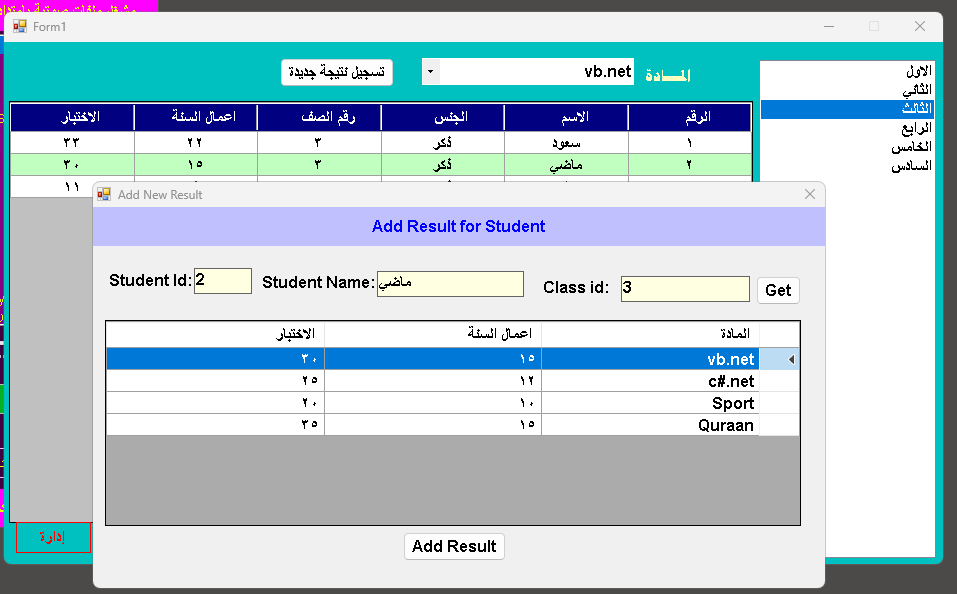The height and width of the screenshot is (594, 957).
Task: Close the Form1 window
Action: 920,26
